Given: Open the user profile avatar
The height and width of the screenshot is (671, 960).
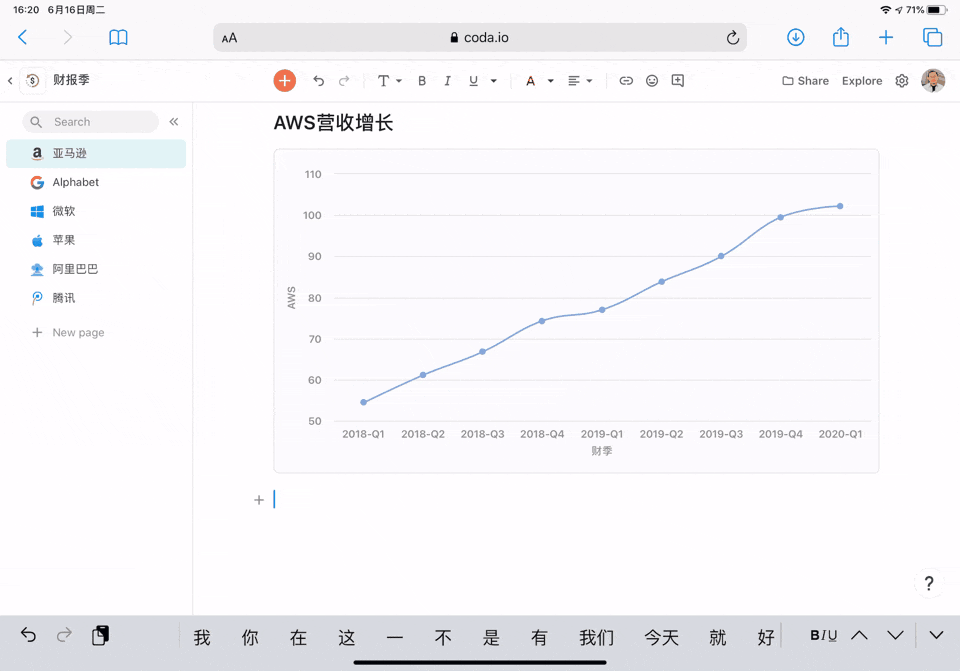Looking at the screenshot, I should (x=933, y=81).
